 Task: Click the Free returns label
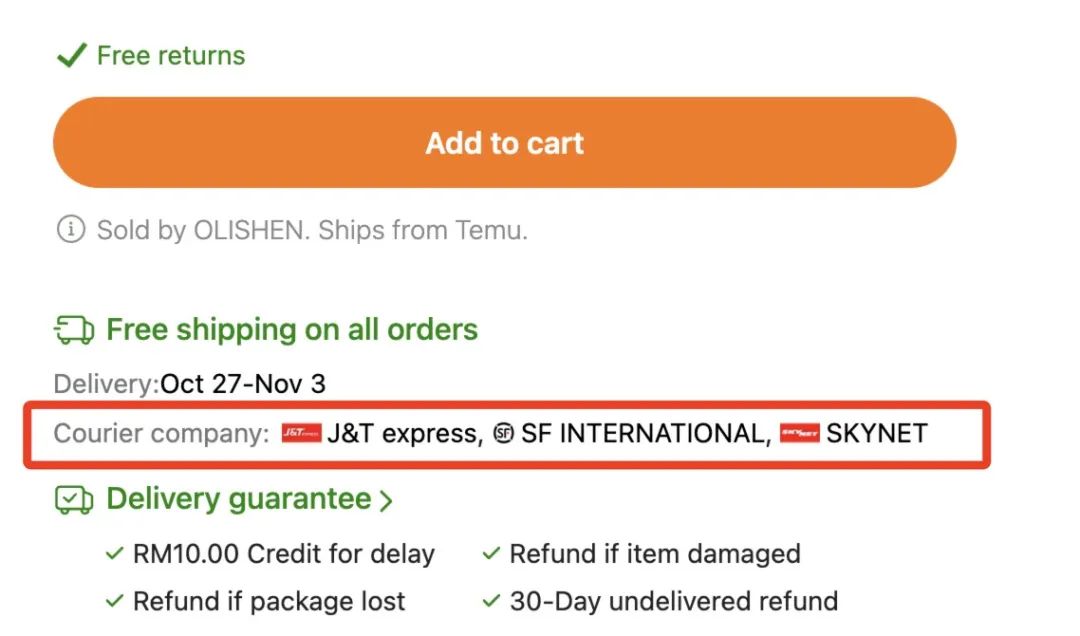tap(171, 55)
